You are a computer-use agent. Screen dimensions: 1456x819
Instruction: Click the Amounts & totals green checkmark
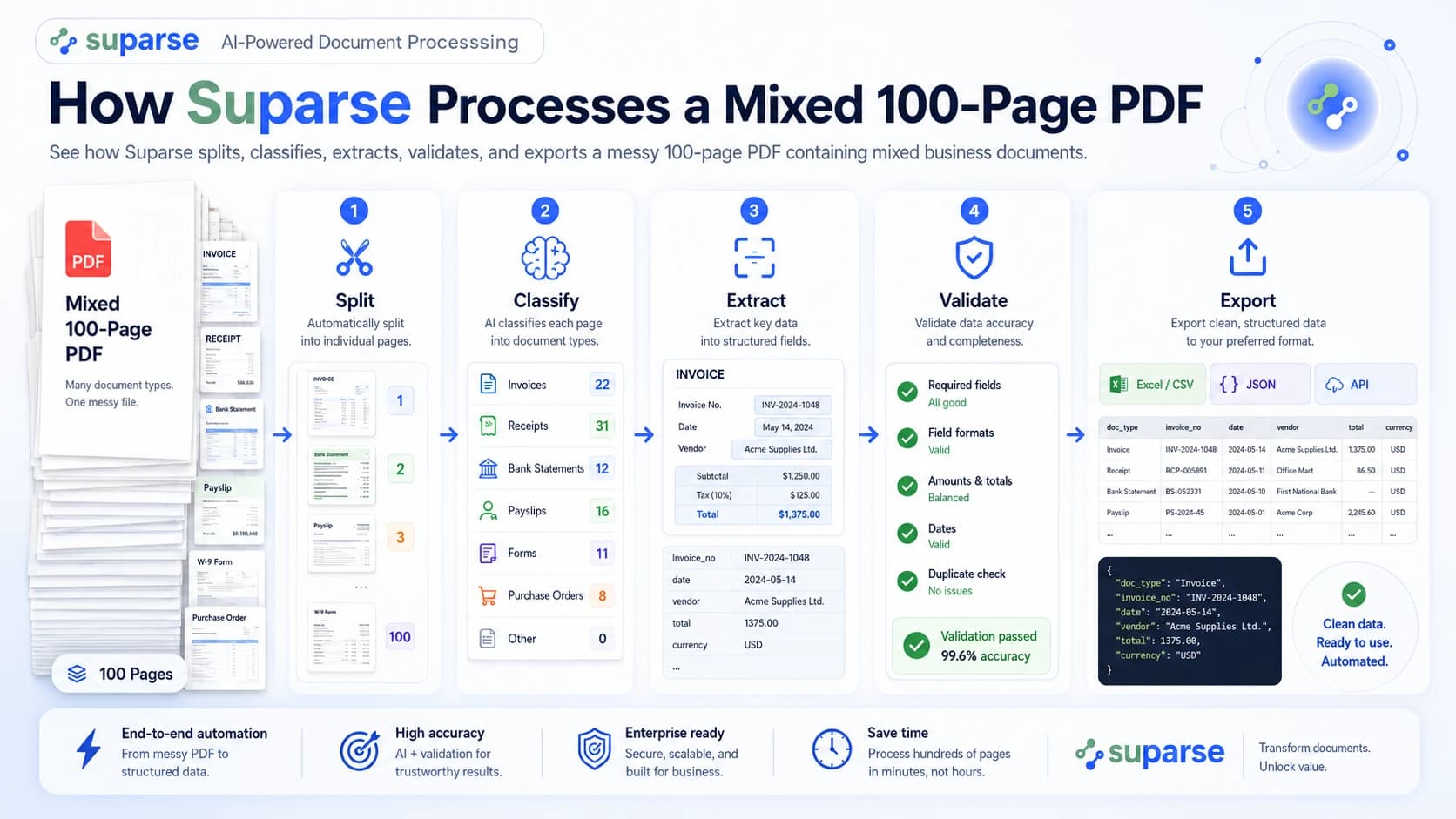pos(907,487)
